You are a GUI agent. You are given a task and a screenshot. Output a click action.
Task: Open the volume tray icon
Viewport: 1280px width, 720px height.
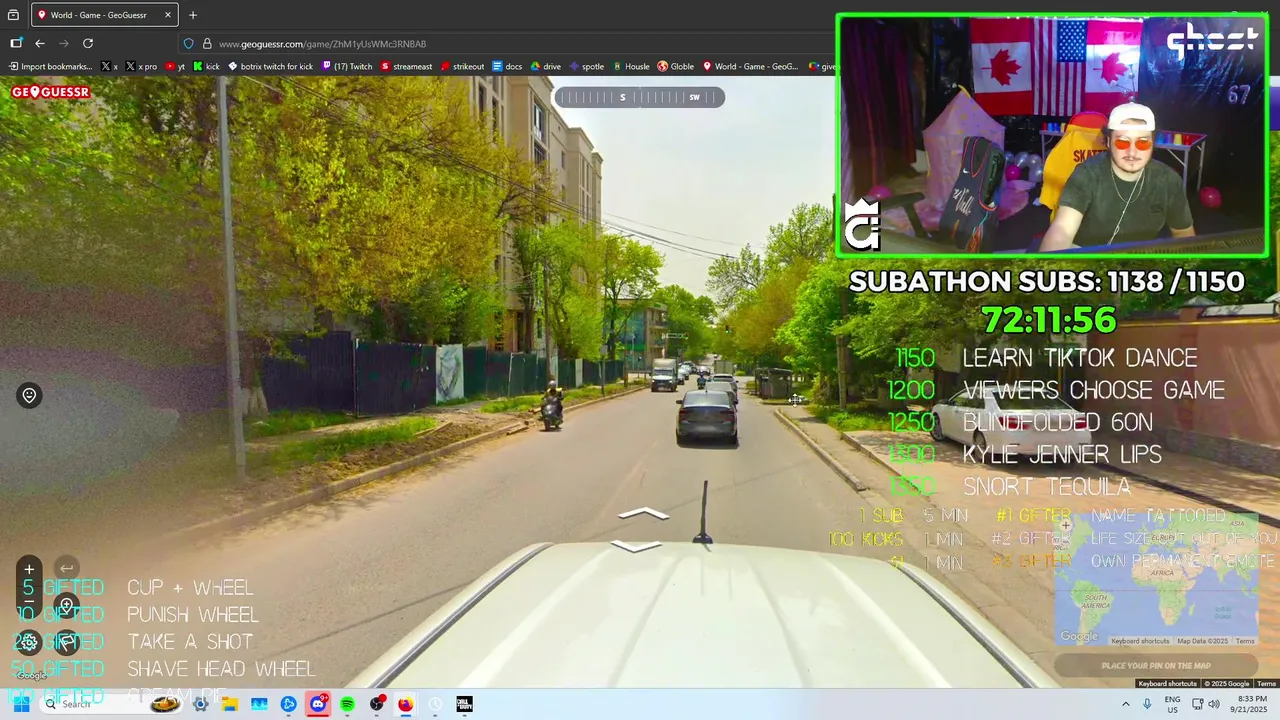pyautogui.click(x=1214, y=704)
